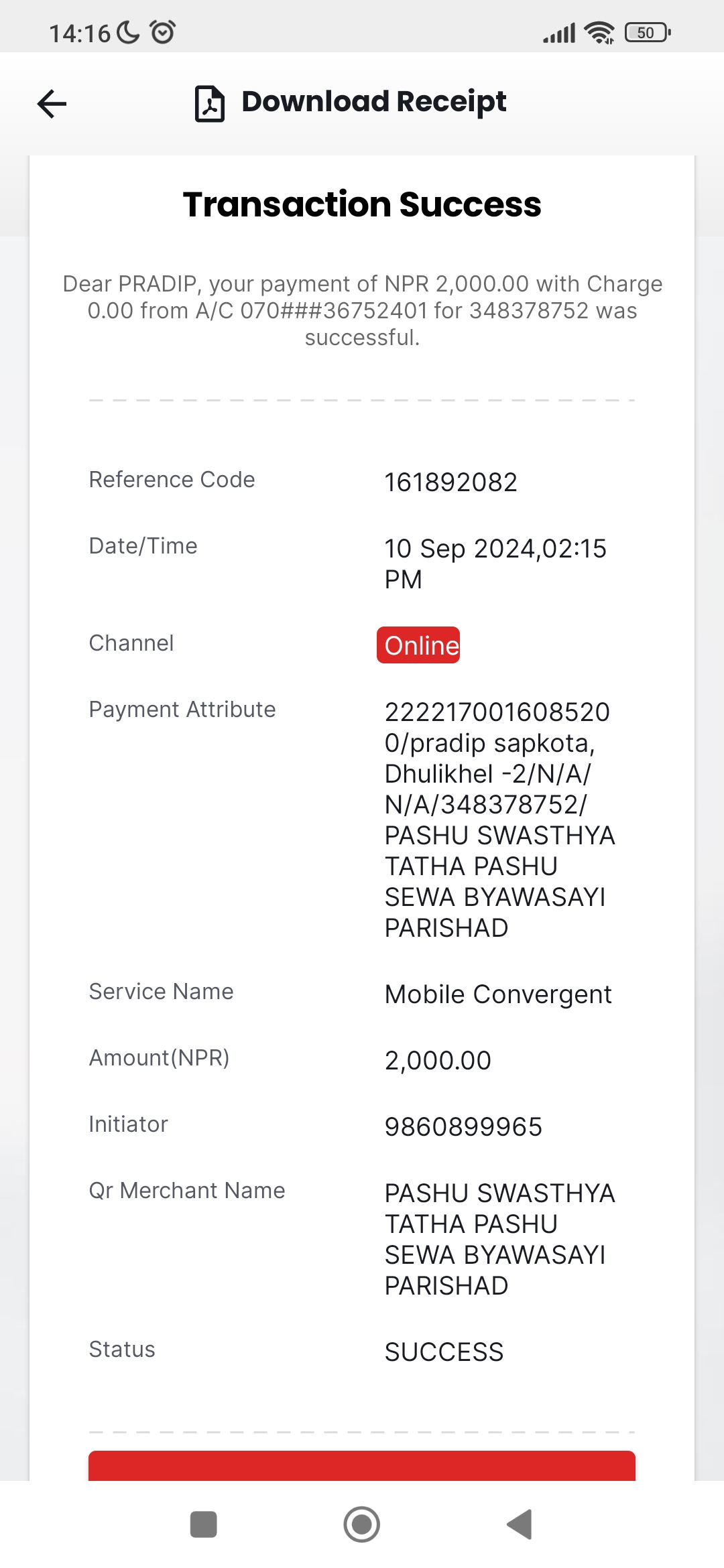Image resolution: width=724 pixels, height=1568 pixels.
Task: Tap the Android home circle button
Action: [362, 1524]
